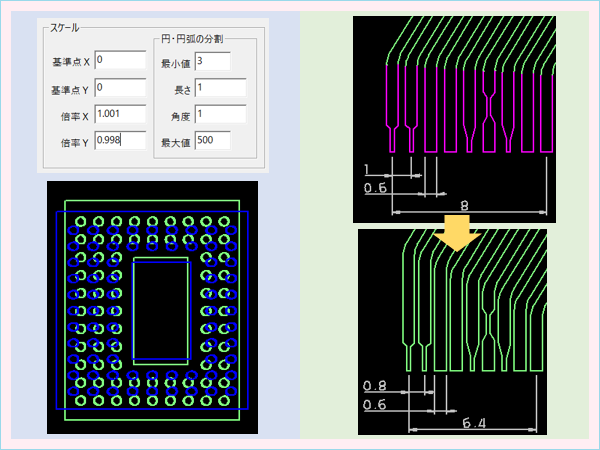Click the 基準点 Y input field
The image size is (600, 450).
tap(120, 88)
